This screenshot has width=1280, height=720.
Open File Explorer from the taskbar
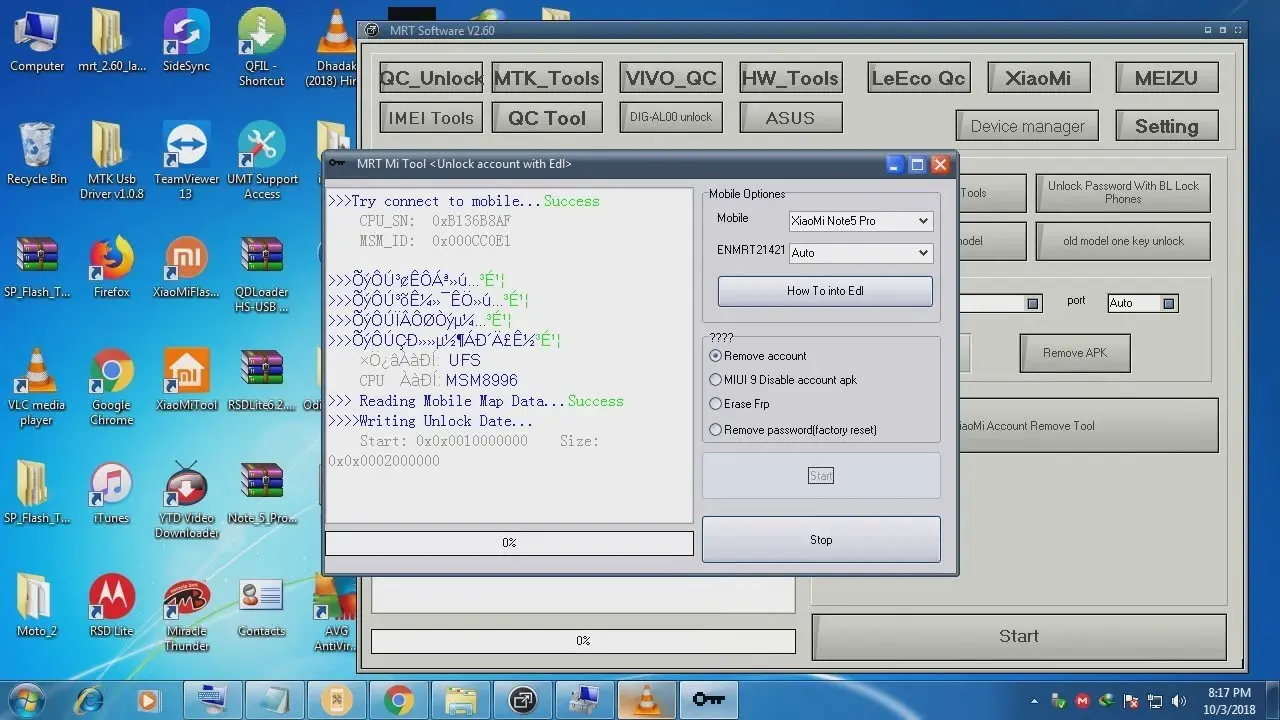point(460,699)
